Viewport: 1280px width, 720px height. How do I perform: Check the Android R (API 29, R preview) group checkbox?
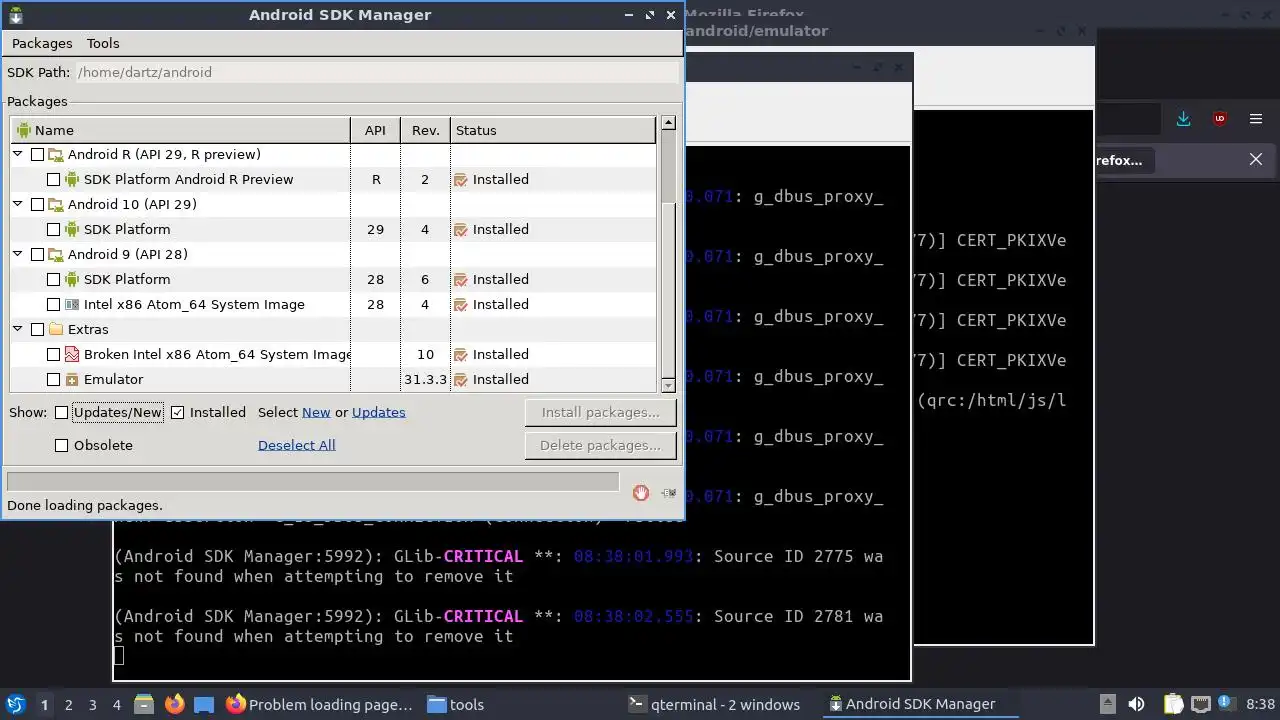(x=38, y=155)
